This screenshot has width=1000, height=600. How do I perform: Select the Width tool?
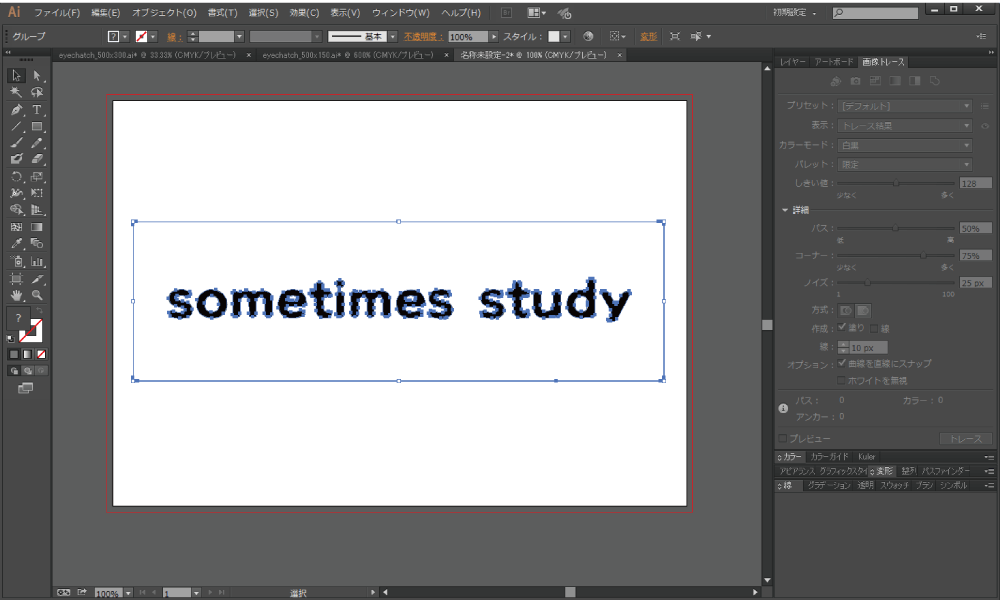[16, 193]
